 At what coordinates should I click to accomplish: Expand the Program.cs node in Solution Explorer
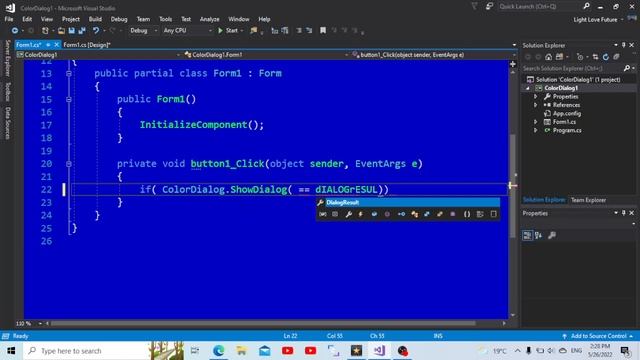click(x=536, y=131)
